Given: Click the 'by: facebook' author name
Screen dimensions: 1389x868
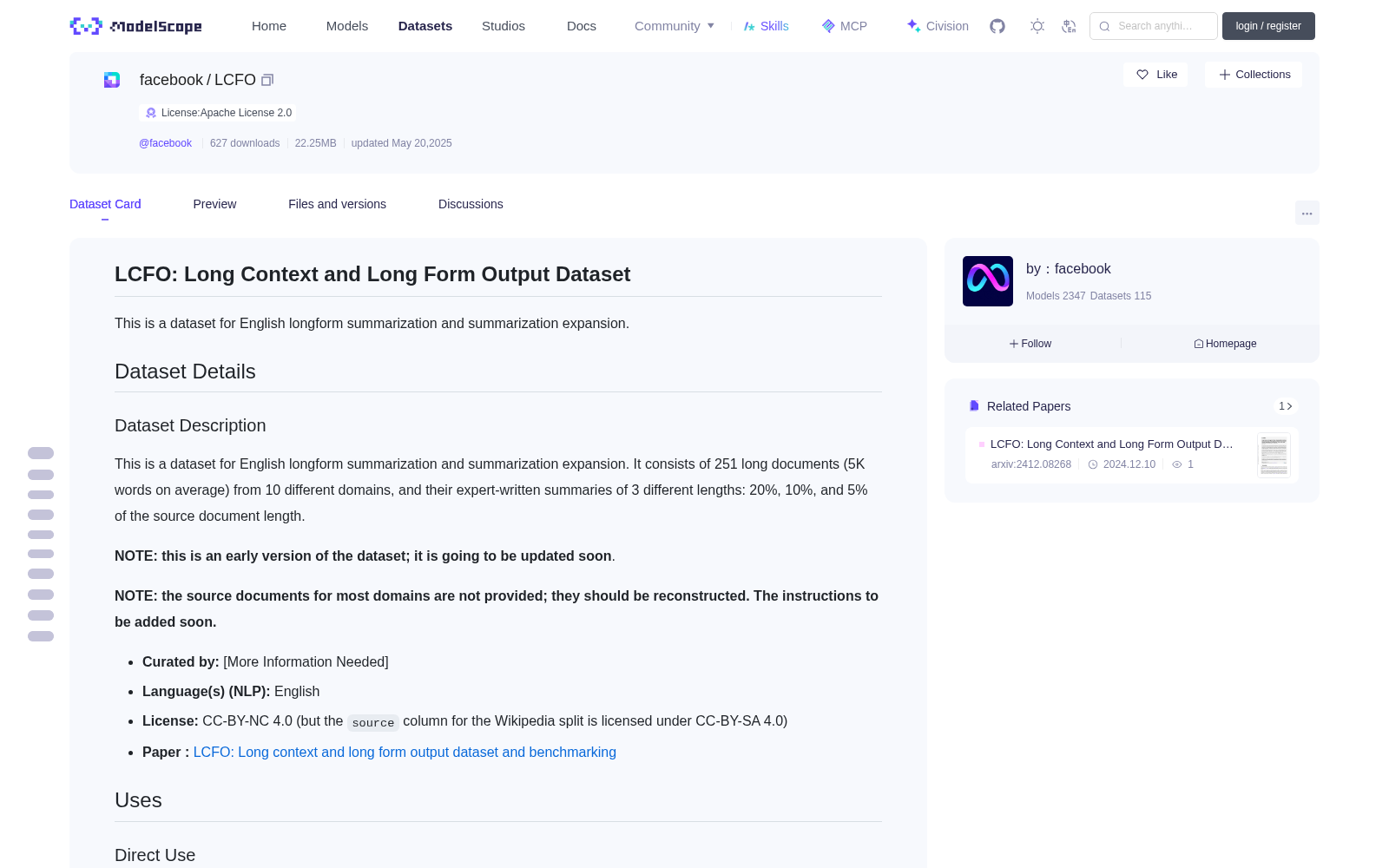Looking at the screenshot, I should 1069,269.
